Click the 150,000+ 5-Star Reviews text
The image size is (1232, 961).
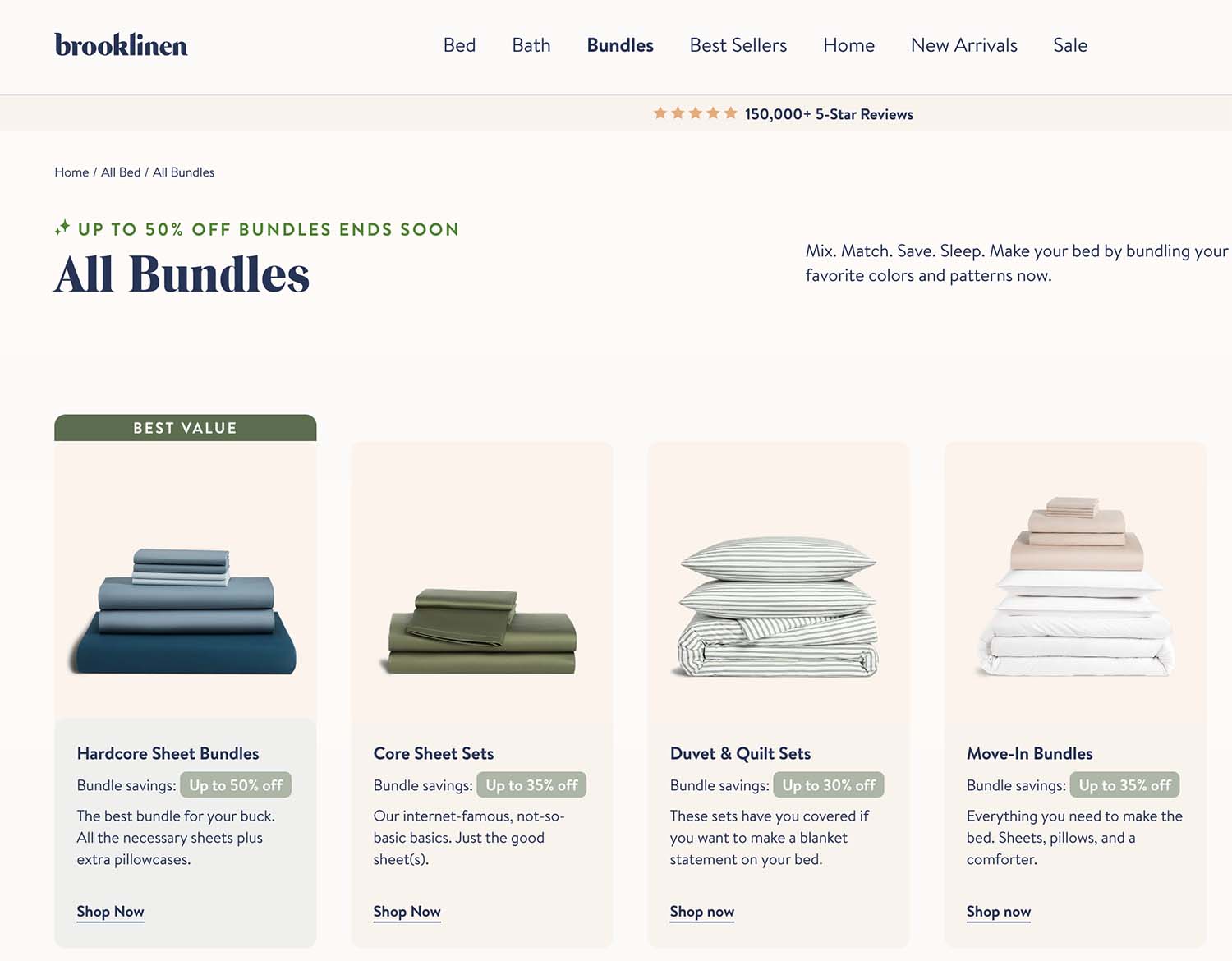pyautogui.click(x=829, y=114)
